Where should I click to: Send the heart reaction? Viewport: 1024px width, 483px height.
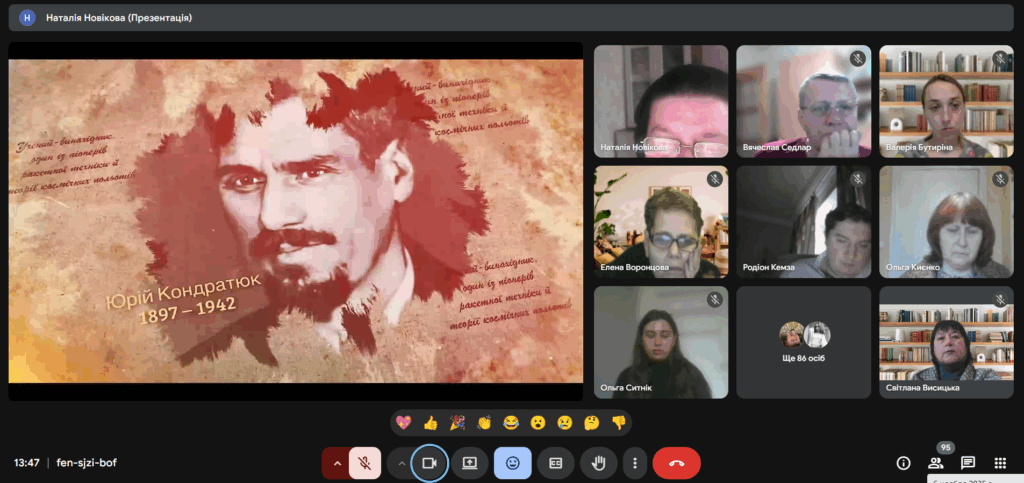pos(404,423)
